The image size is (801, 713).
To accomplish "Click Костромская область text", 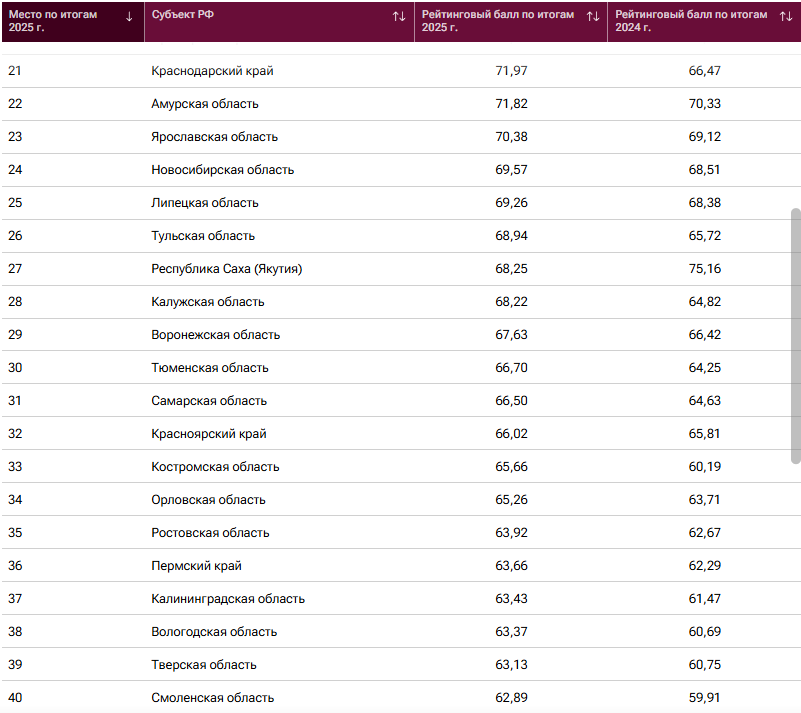I will 215,467.
